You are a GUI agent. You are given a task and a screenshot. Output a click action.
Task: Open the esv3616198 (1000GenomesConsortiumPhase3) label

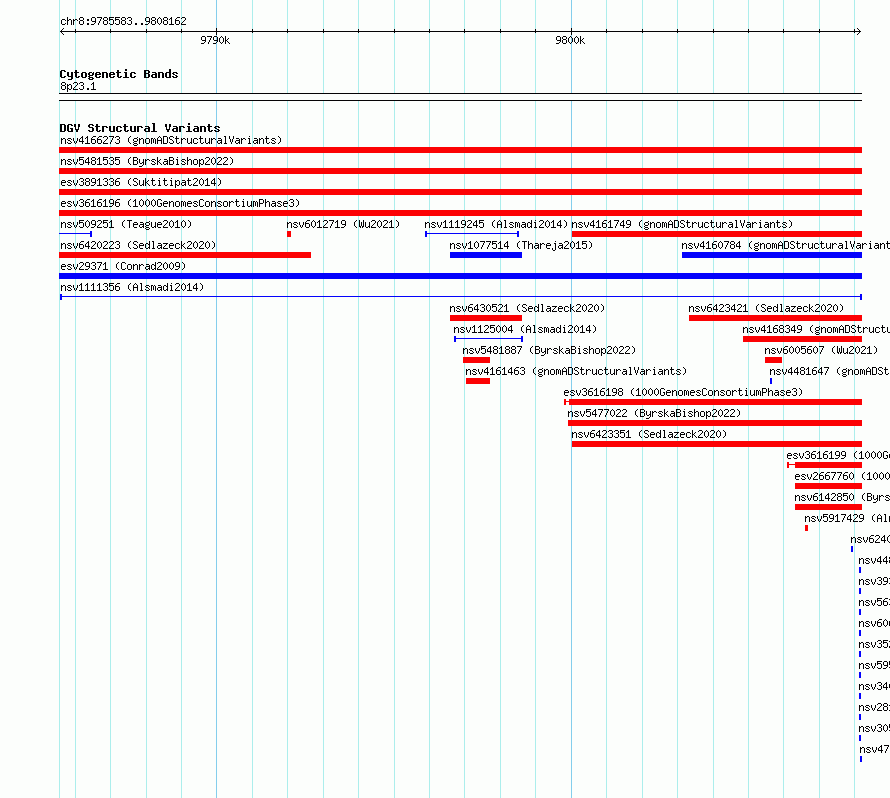pos(683,392)
